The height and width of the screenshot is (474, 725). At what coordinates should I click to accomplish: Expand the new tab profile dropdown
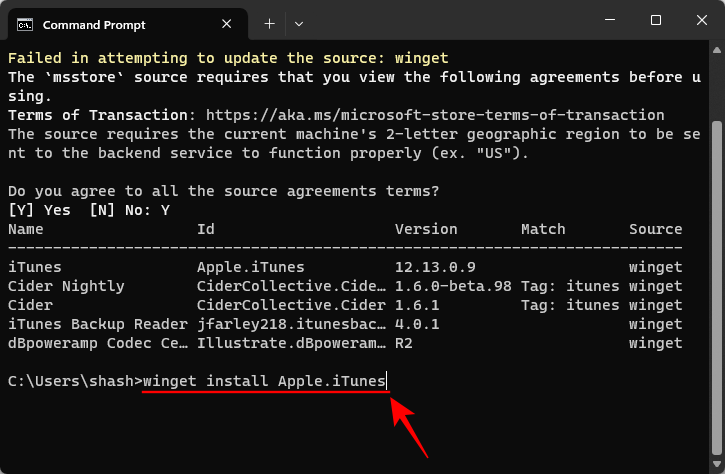[299, 23]
